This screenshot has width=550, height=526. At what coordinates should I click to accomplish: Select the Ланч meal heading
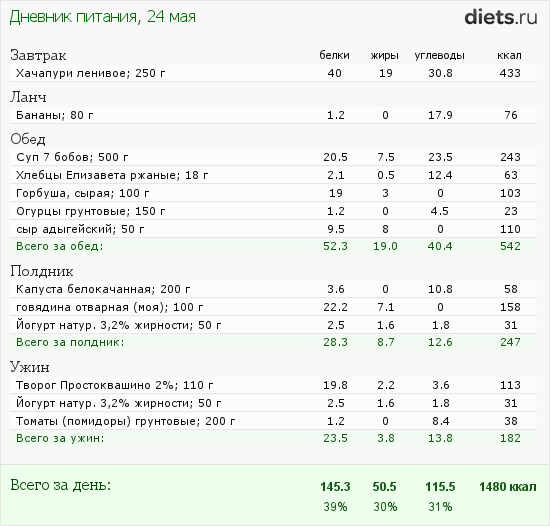28,97
